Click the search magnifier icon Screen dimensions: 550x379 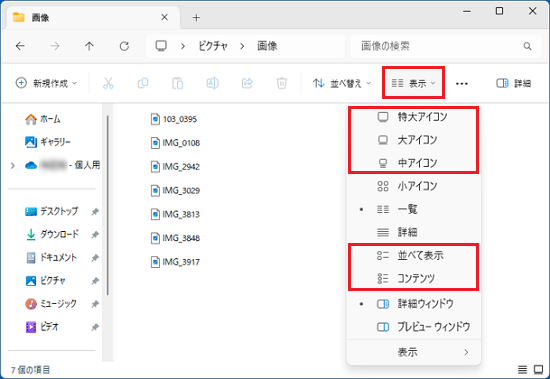click(x=527, y=46)
